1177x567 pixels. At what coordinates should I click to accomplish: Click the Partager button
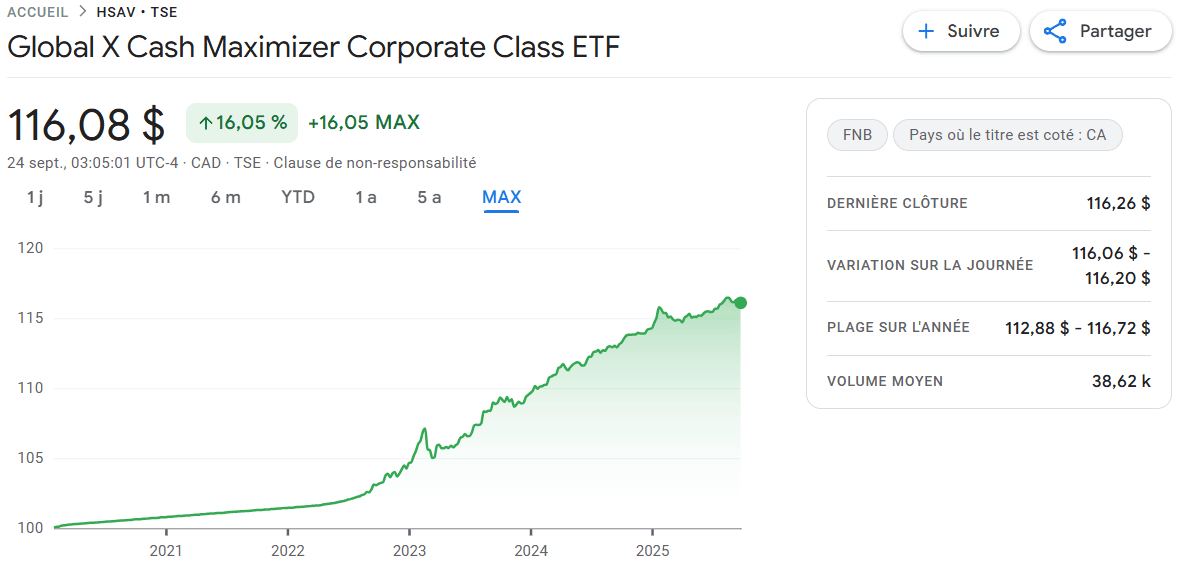pyautogui.click(x=1100, y=31)
